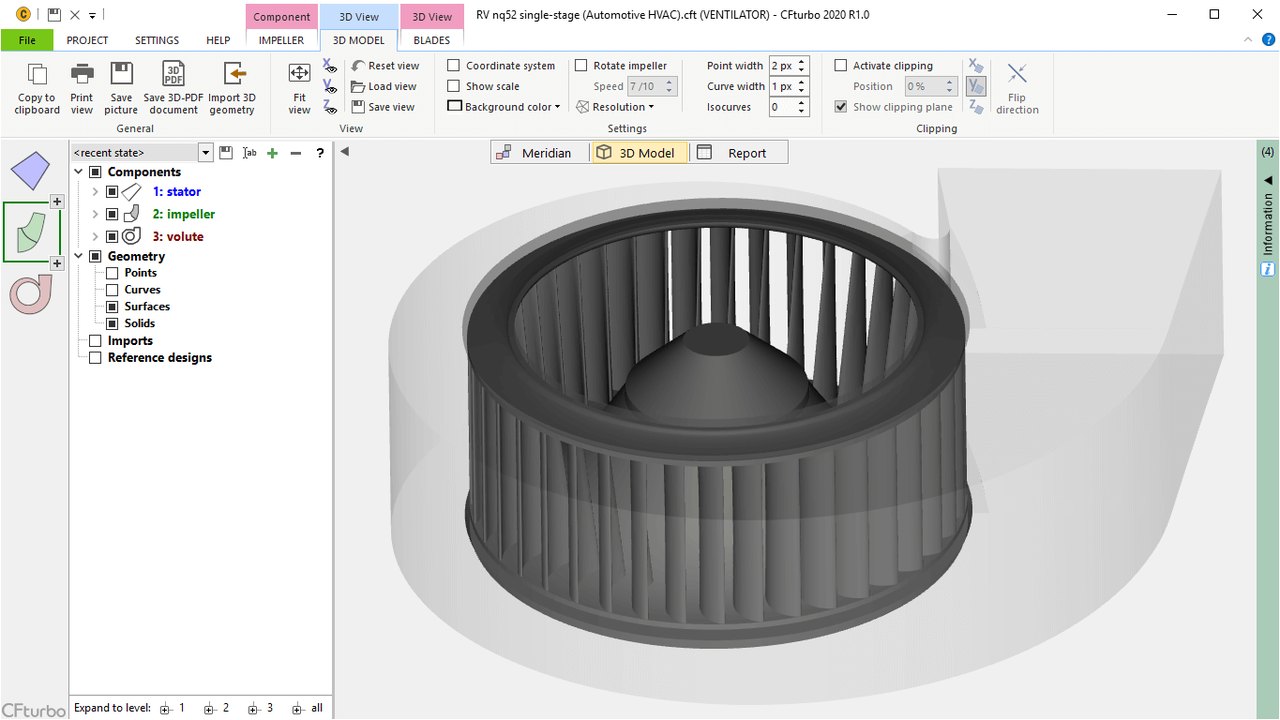
Task: Expand tree to level 2
Action: (x=217, y=708)
